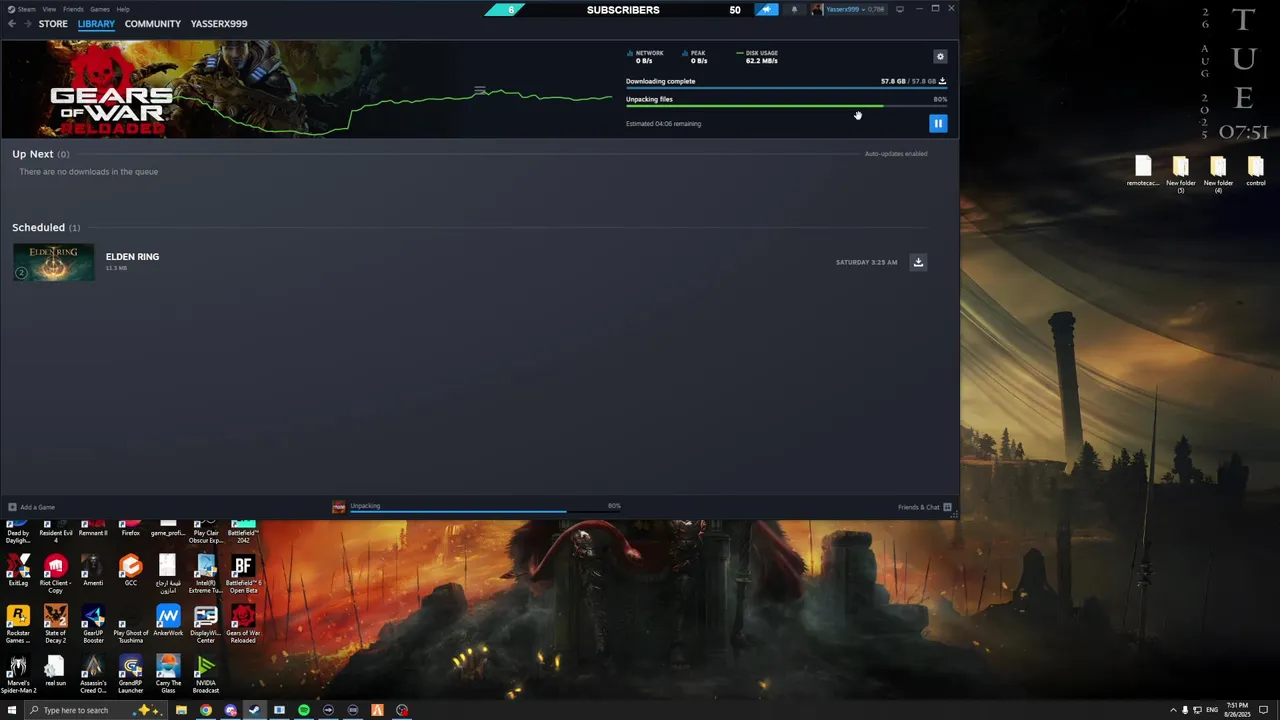The image size is (1280, 720).
Task: Expand Yasserx999 account dropdown
Action: [848, 10]
